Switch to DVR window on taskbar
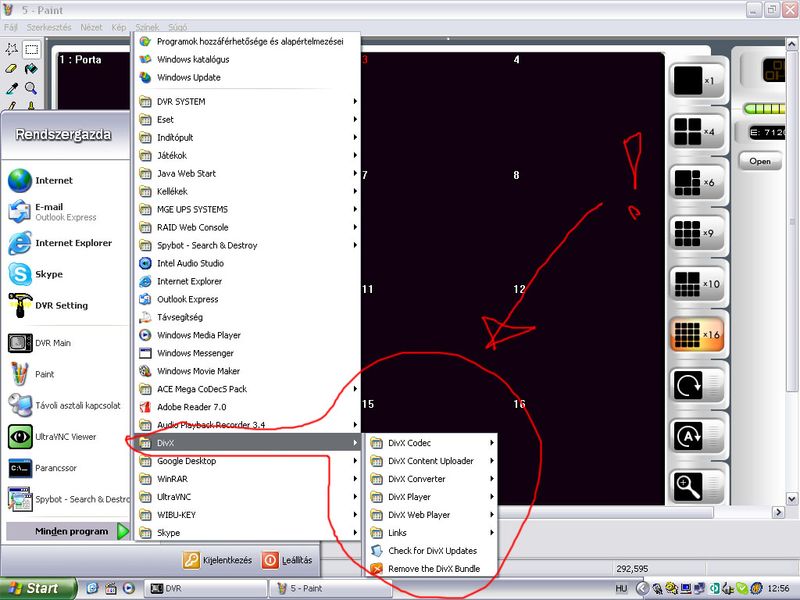 click(x=206, y=588)
